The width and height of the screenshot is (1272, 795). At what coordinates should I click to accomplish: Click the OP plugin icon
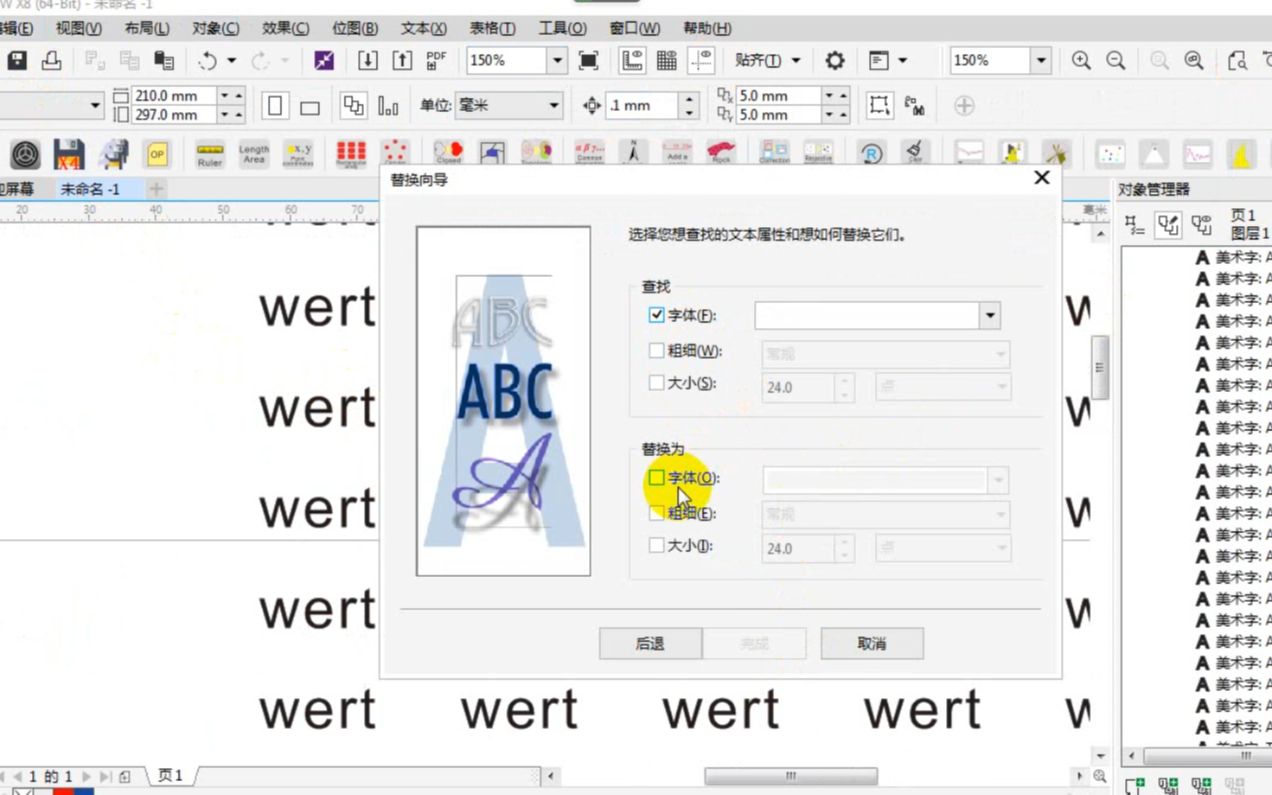(x=155, y=152)
